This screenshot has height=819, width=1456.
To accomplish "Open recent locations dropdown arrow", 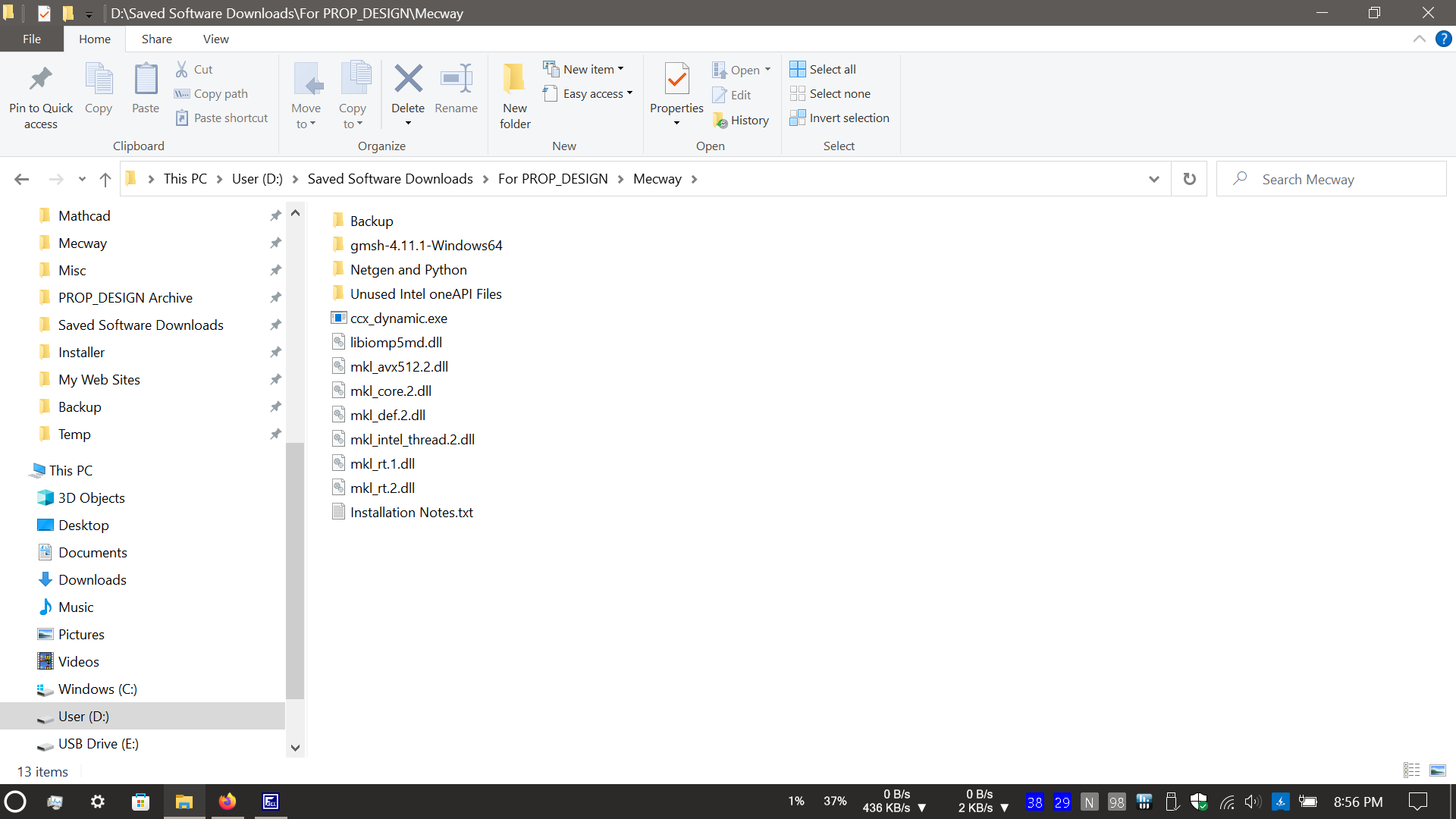I will tap(82, 179).
